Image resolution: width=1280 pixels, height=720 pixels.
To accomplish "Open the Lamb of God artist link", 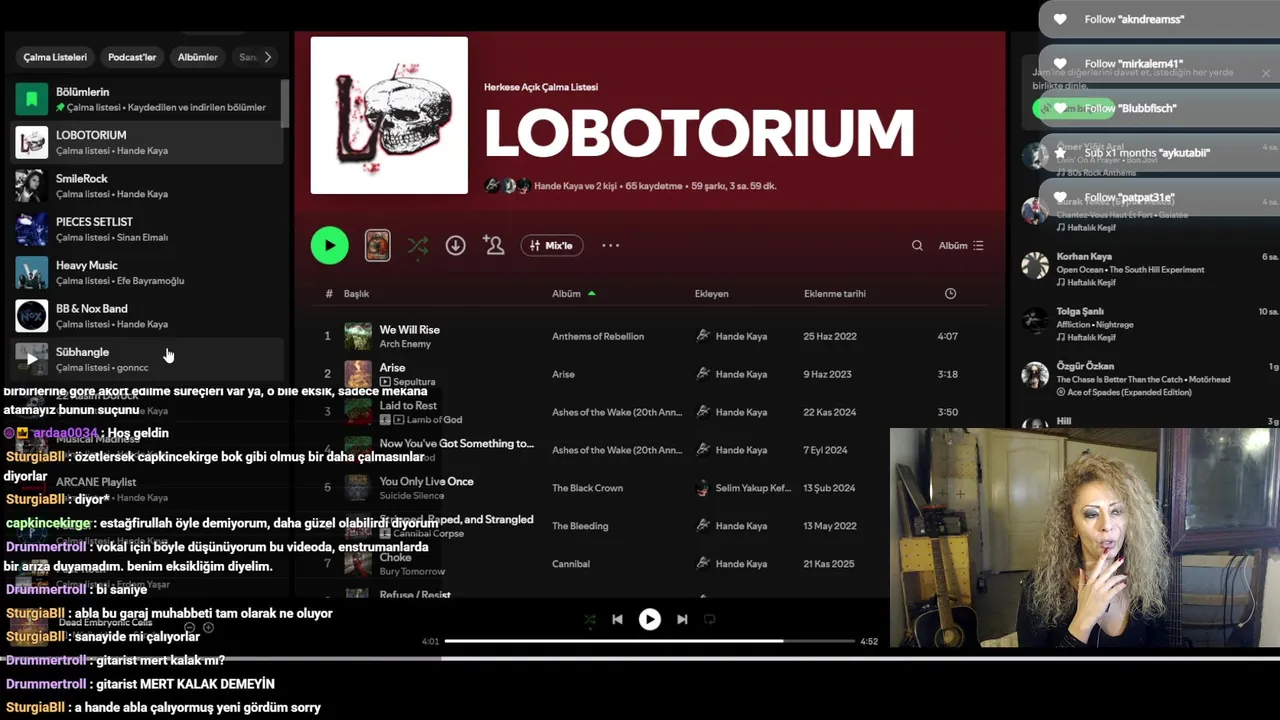I will [434, 420].
